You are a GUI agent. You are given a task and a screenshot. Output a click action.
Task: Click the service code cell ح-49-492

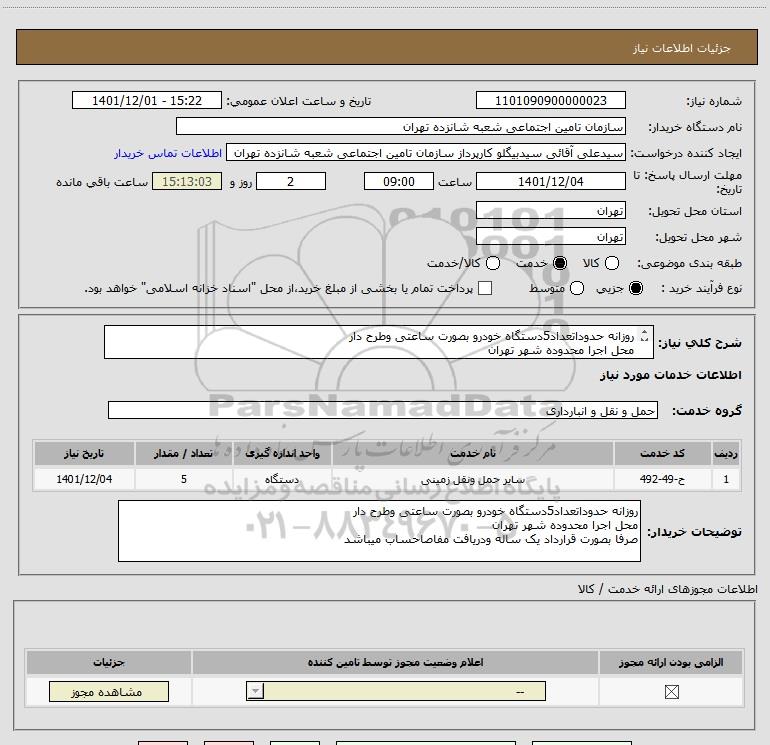click(x=662, y=479)
